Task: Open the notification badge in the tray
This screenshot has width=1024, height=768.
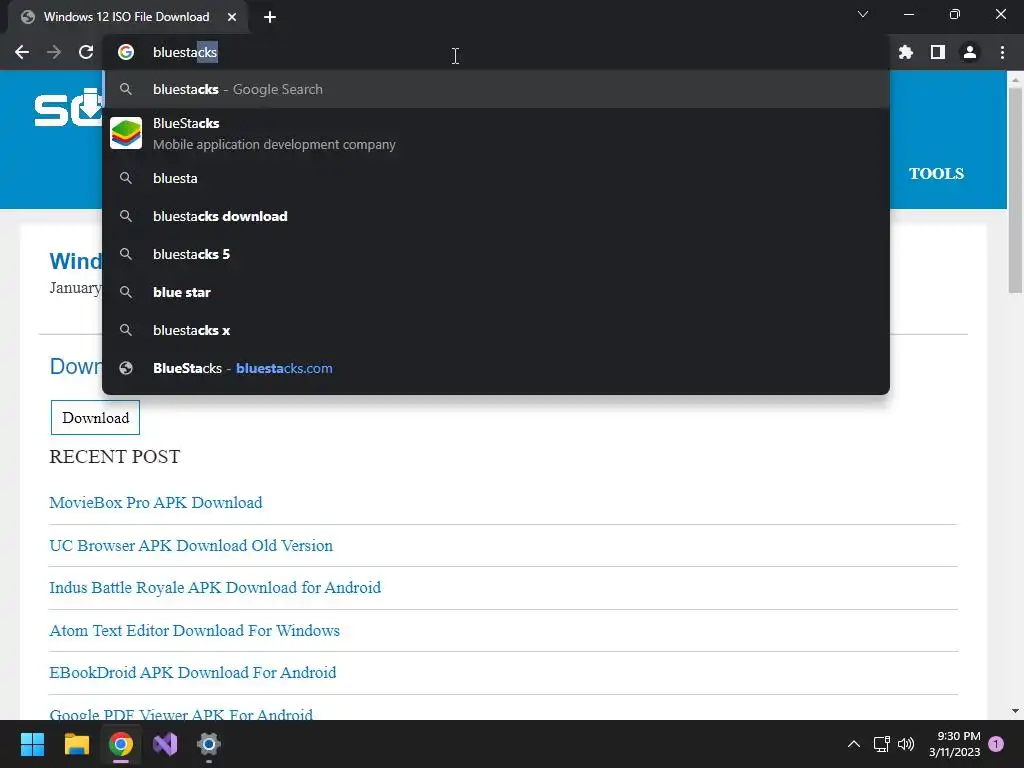Action: [996, 744]
